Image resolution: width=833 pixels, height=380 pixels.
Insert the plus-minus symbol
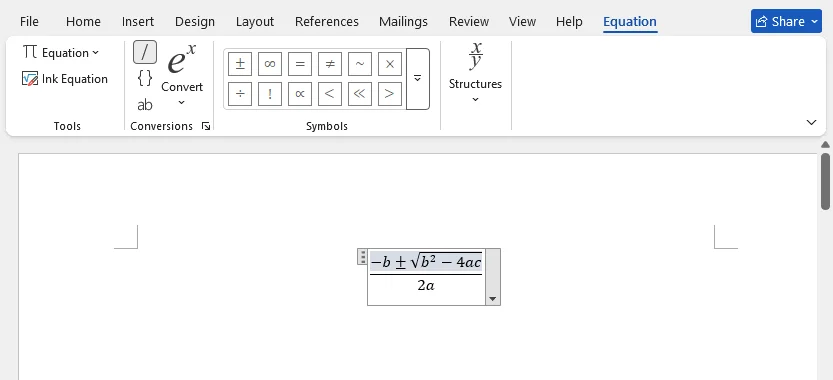pyautogui.click(x=240, y=64)
